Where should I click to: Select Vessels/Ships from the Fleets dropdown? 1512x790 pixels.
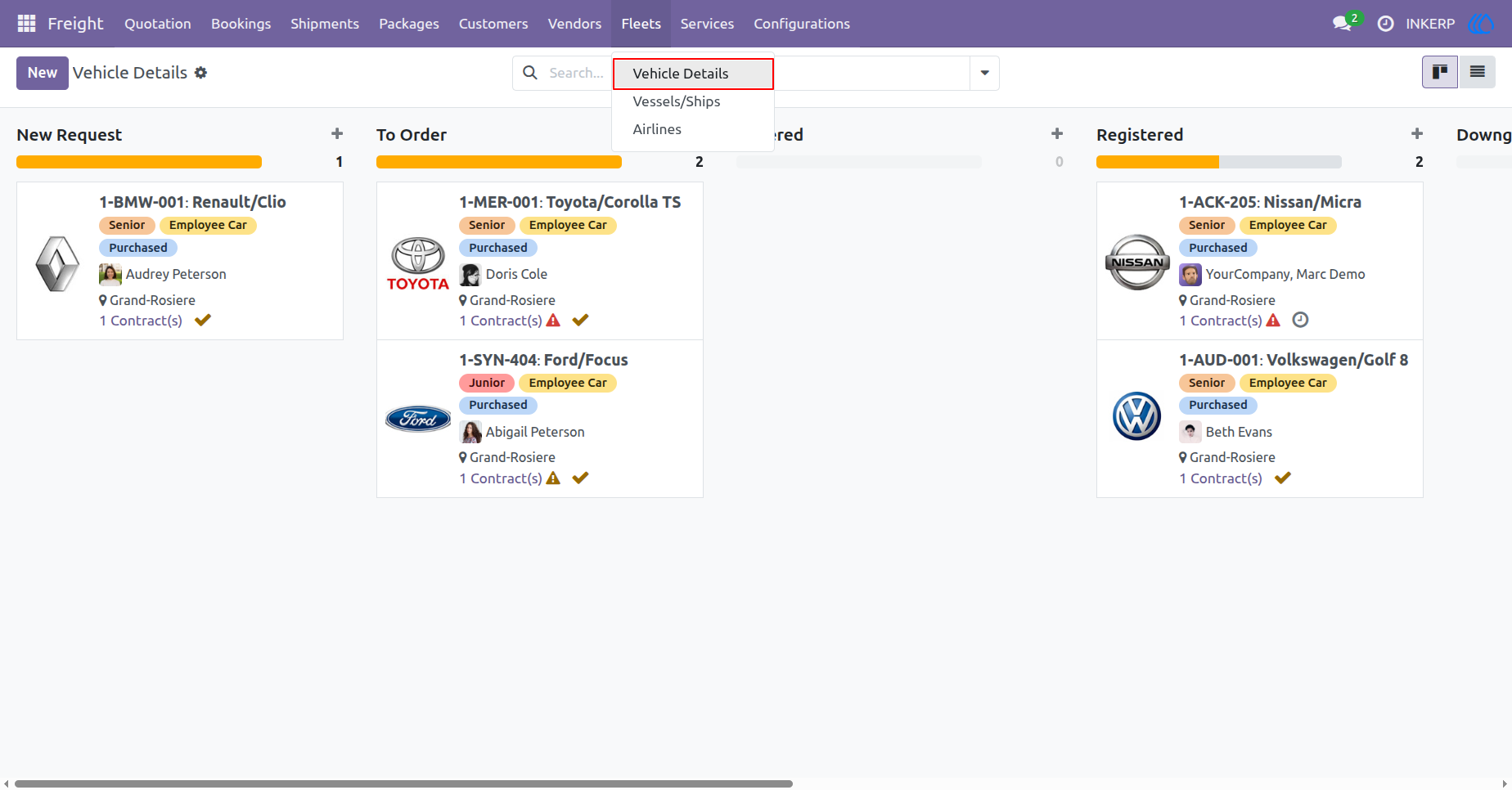point(693,101)
